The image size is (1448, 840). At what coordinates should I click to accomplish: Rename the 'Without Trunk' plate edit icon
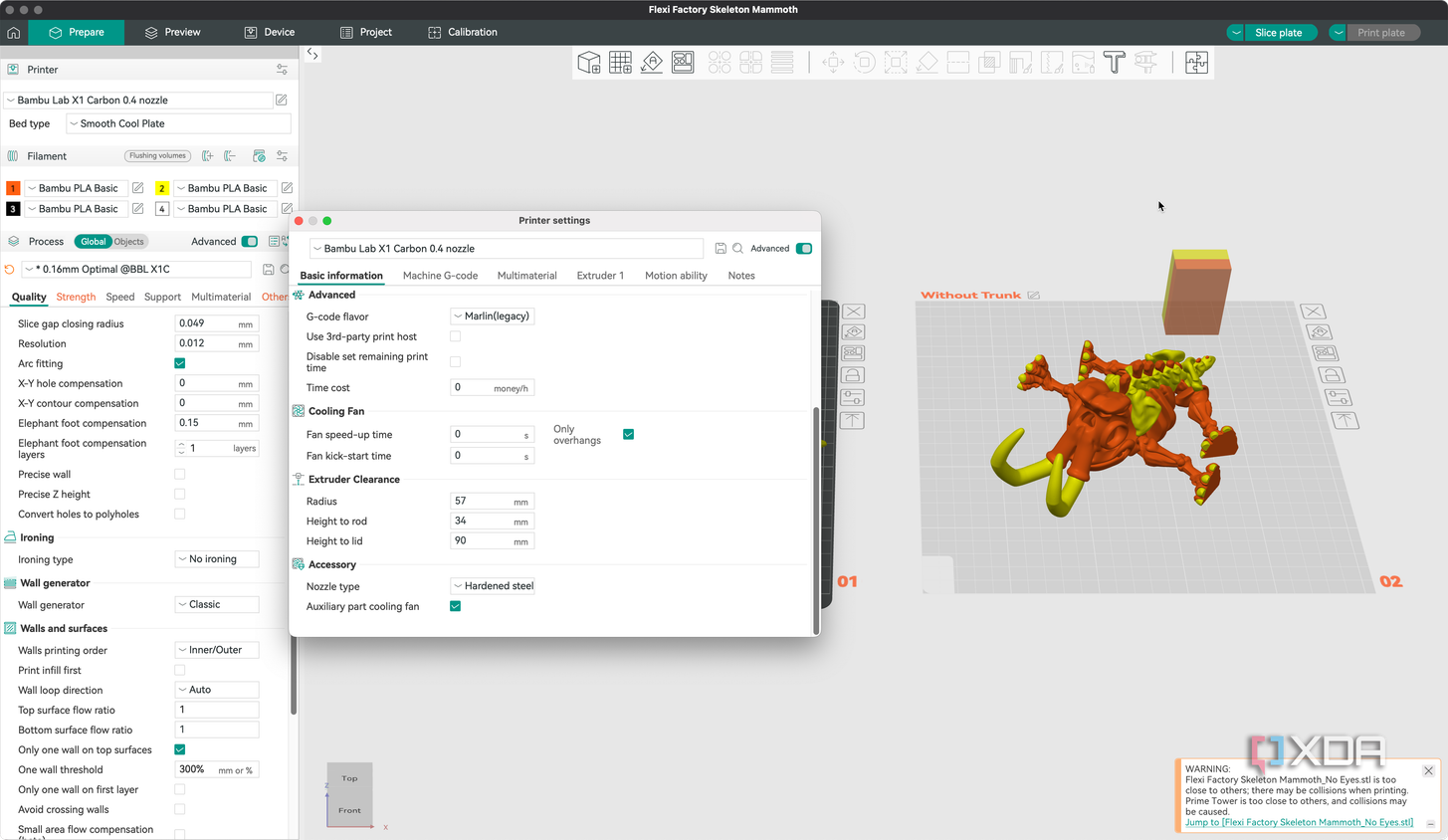(x=1034, y=296)
